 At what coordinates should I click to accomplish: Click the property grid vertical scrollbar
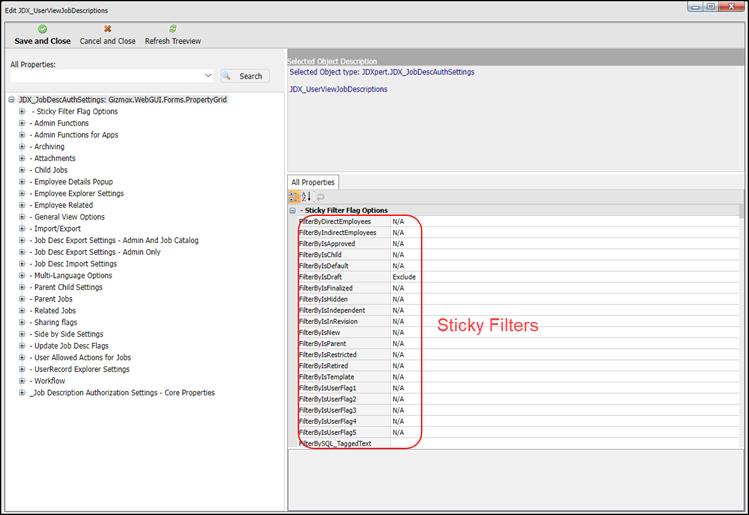pos(741,327)
